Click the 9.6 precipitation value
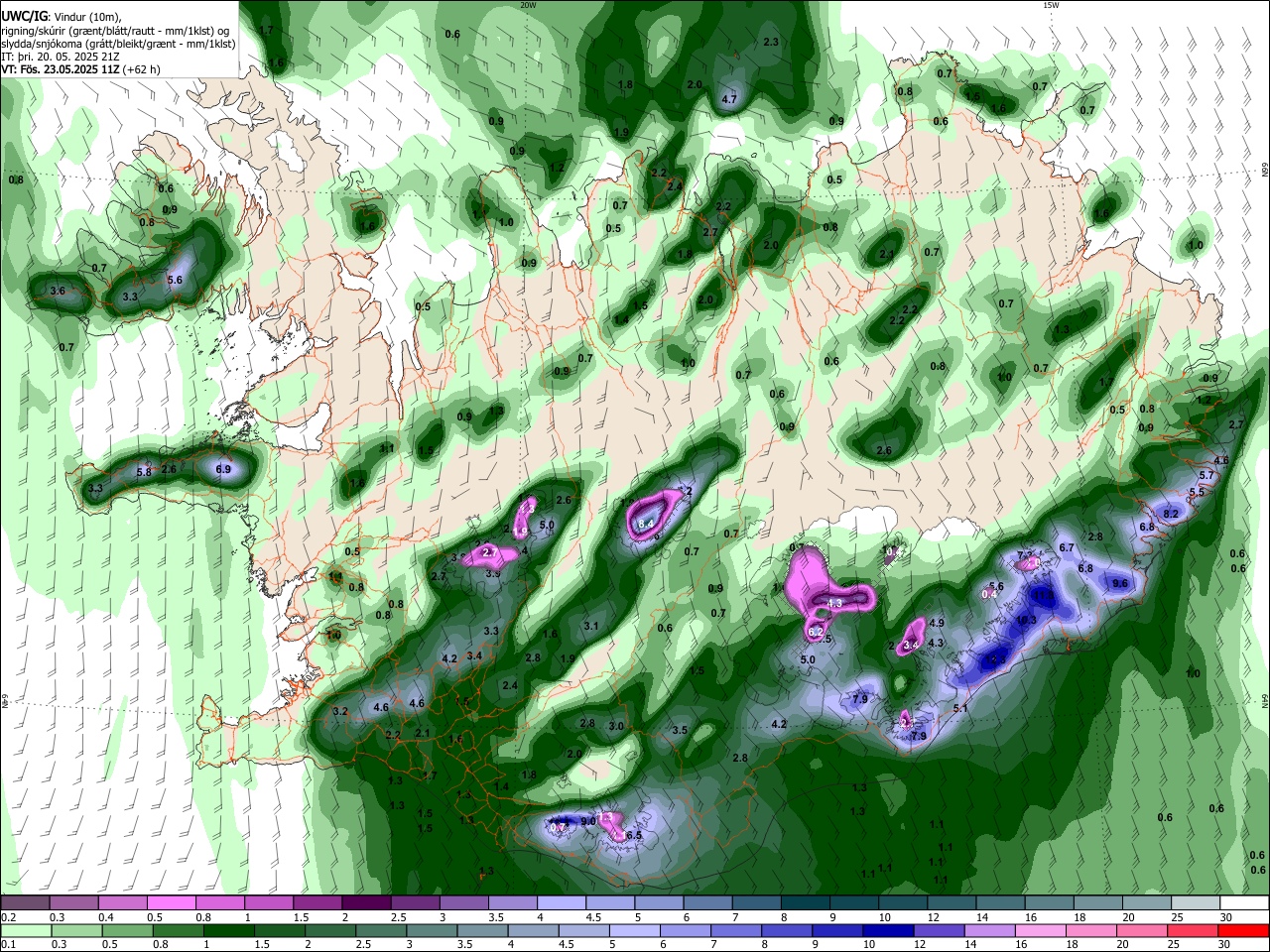 pyautogui.click(x=1120, y=583)
